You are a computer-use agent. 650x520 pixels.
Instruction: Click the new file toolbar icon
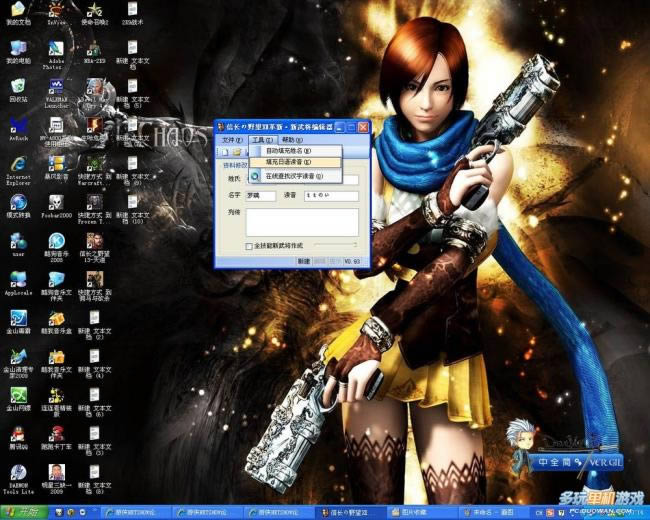[x=223, y=151]
